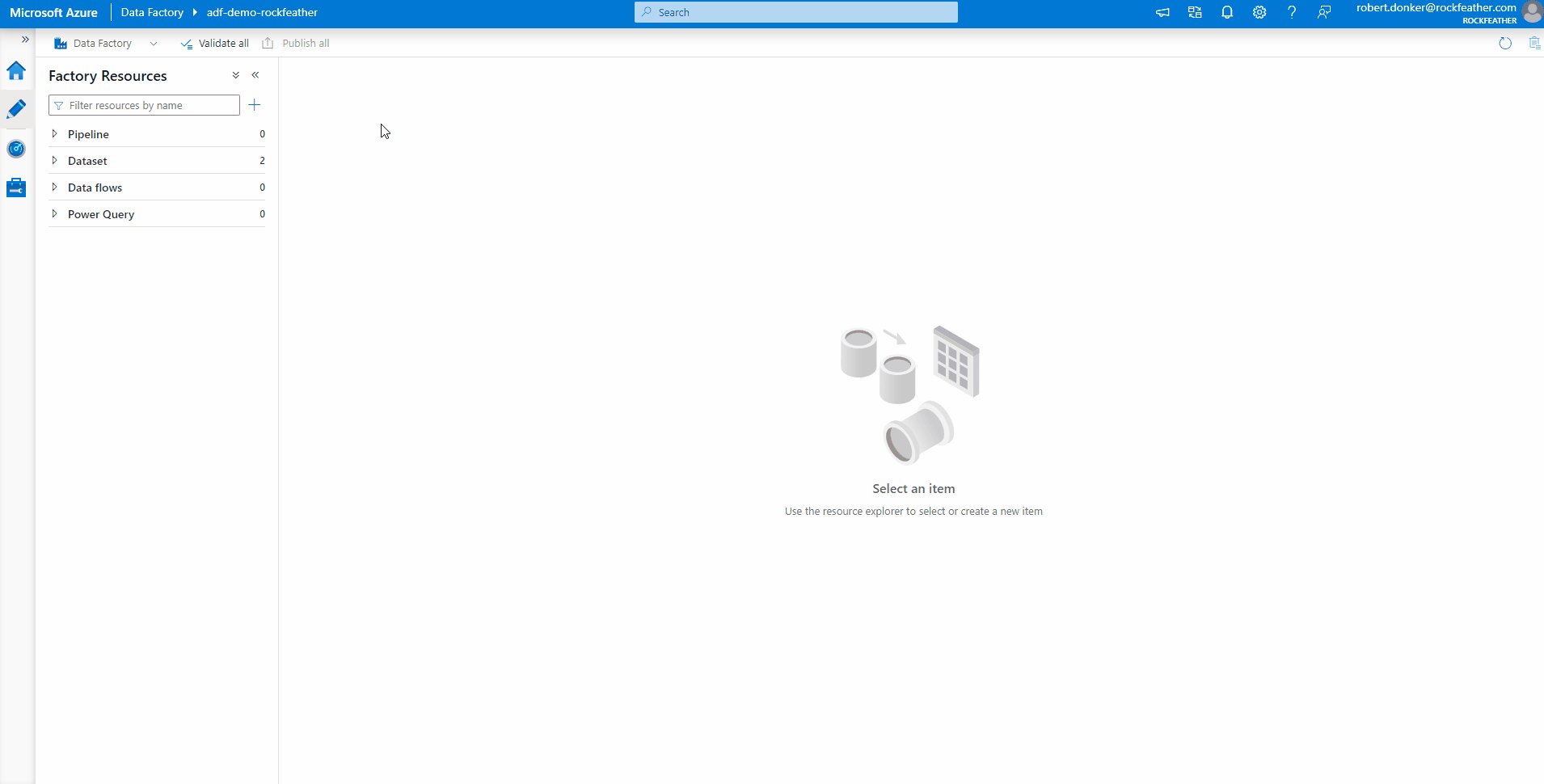Open the settings gear icon
This screenshot has height=784, width=1544.
[x=1259, y=12]
